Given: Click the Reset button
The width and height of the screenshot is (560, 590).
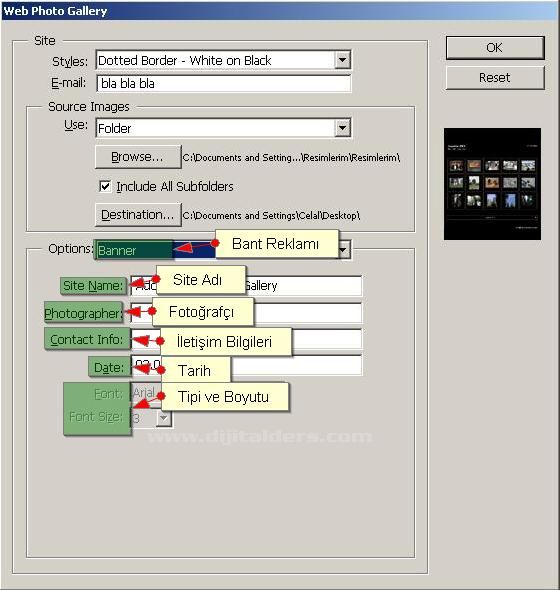Looking at the screenshot, I should pyautogui.click(x=495, y=78).
